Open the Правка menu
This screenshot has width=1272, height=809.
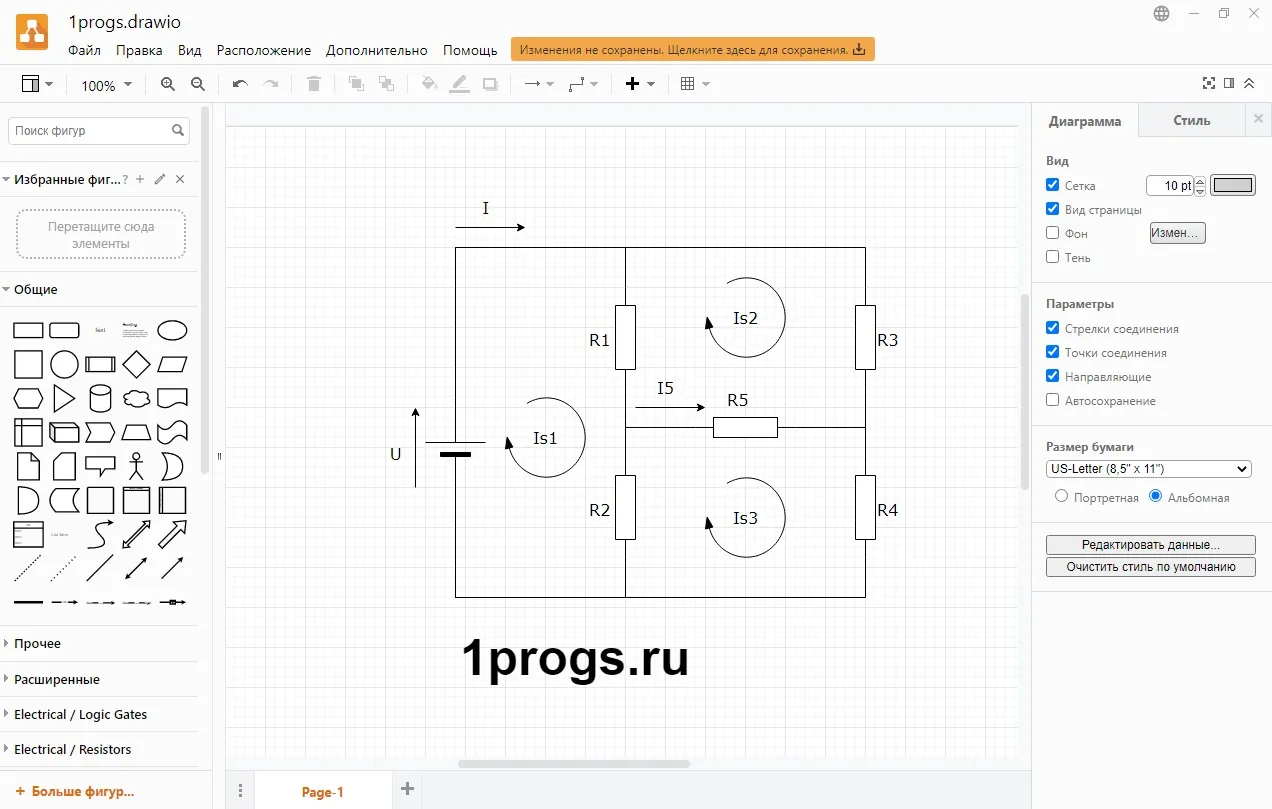pyautogui.click(x=139, y=50)
